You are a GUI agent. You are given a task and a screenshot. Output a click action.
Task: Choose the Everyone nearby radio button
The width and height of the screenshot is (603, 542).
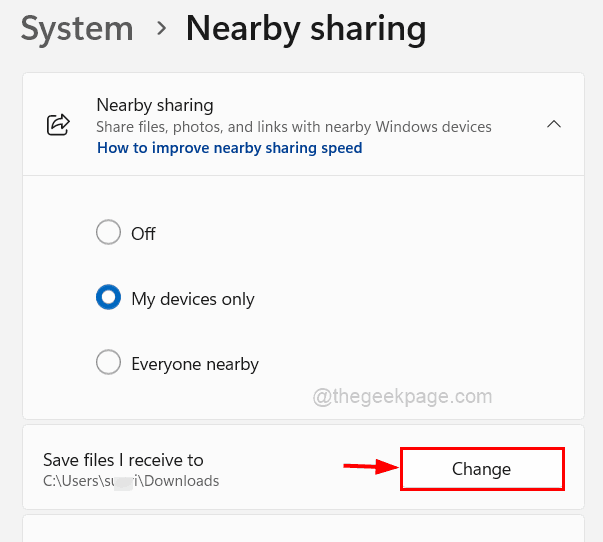pyautogui.click(x=108, y=362)
